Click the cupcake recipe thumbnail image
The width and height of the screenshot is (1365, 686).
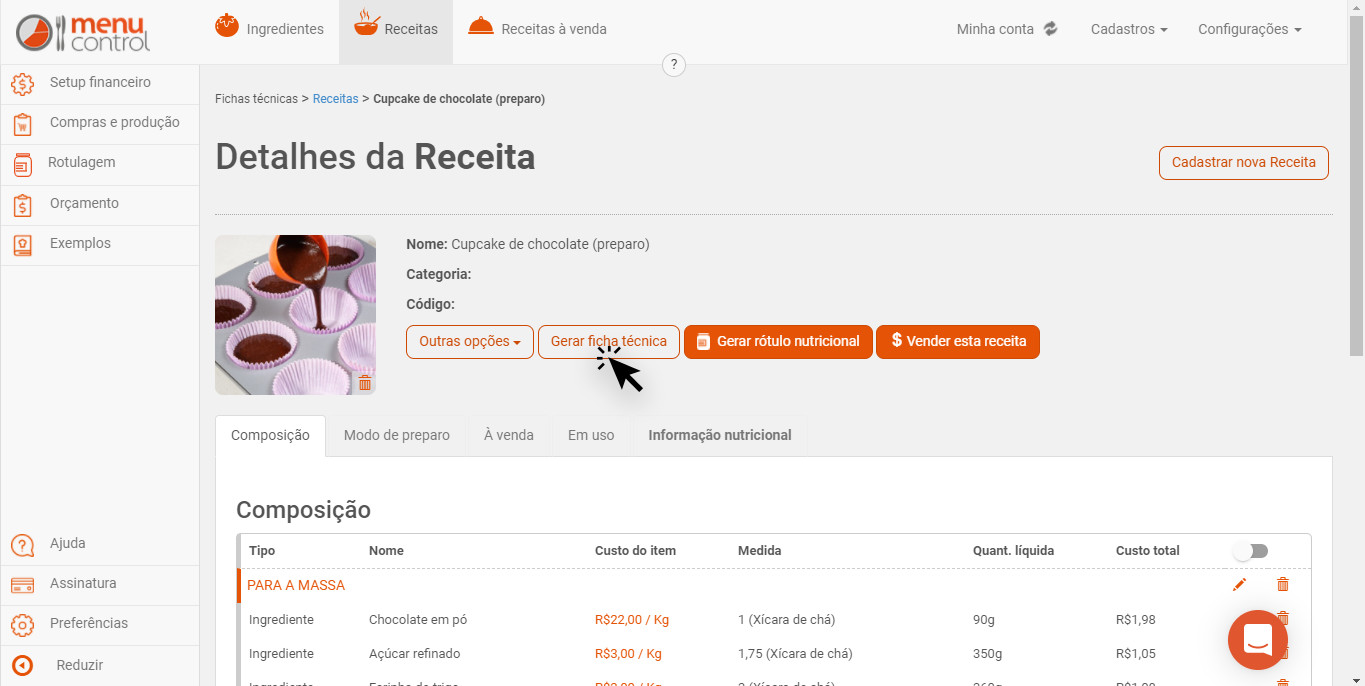[295, 315]
